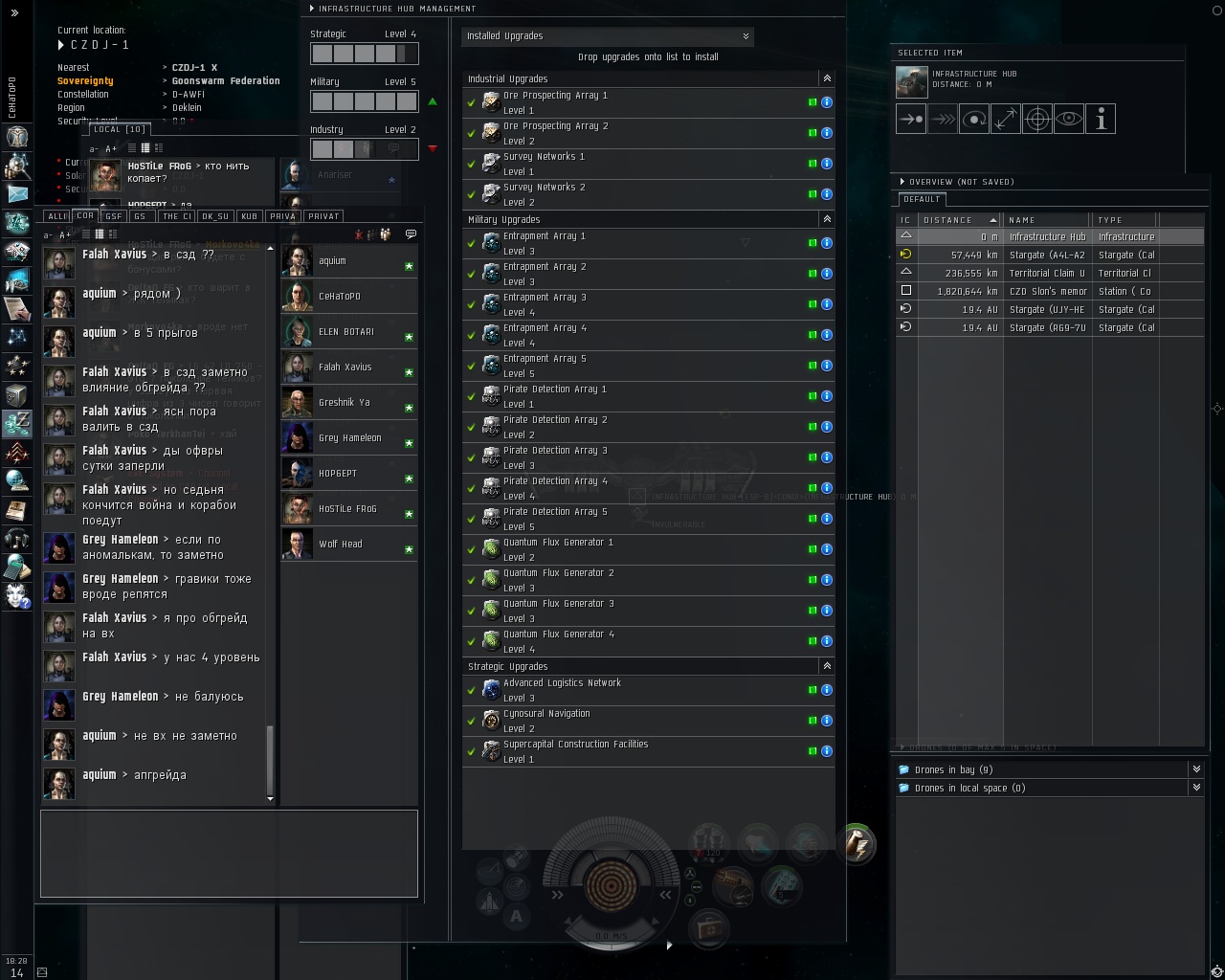Sort overview by the Name column
This screenshot has height=980, width=1225.
pyautogui.click(x=1047, y=220)
